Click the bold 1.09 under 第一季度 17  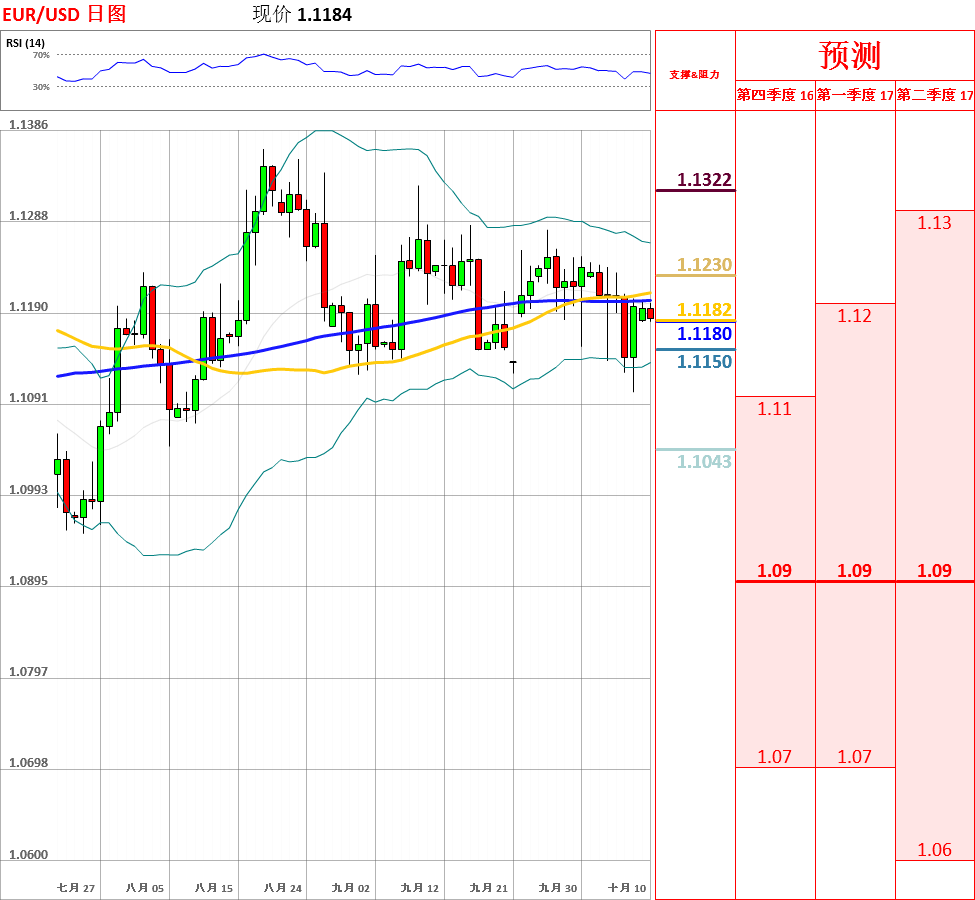(x=854, y=570)
